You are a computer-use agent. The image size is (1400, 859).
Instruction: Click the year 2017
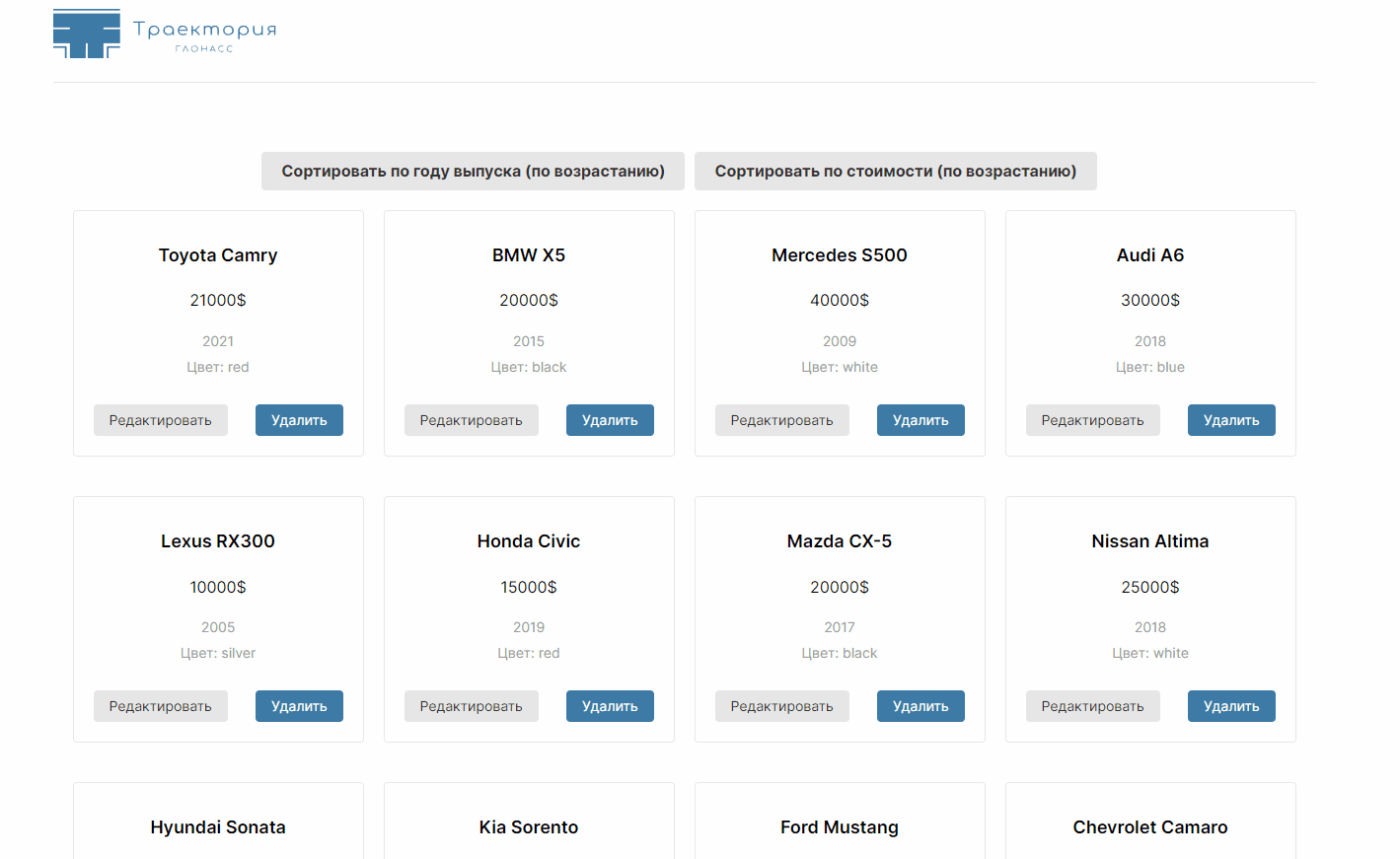pos(840,627)
